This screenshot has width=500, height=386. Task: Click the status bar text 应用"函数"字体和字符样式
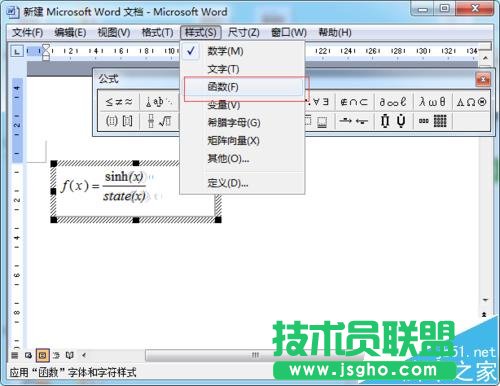(73, 372)
